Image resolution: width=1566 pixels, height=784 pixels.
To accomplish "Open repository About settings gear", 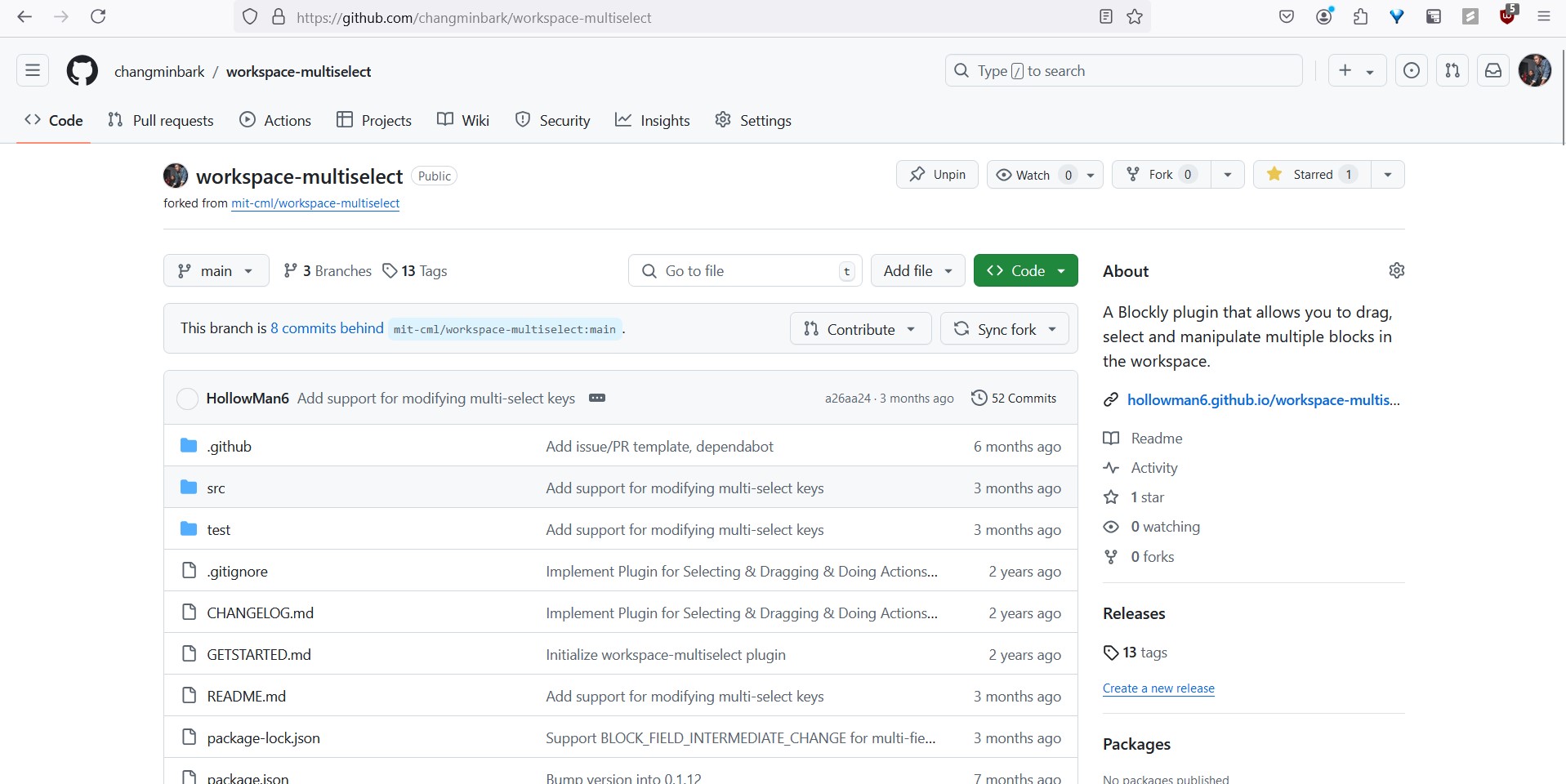I will [x=1397, y=270].
